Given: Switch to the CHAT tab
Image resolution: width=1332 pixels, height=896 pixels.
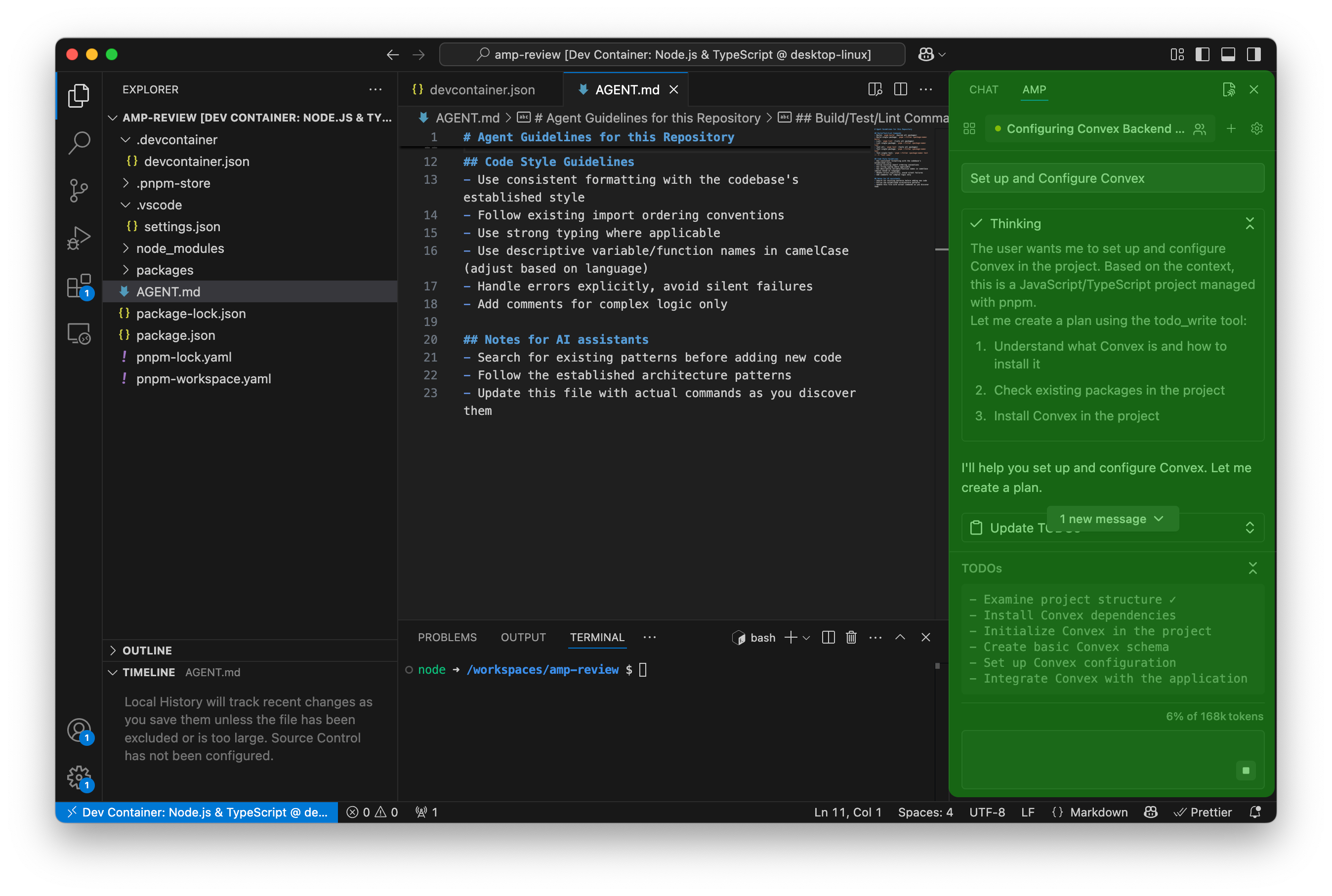Looking at the screenshot, I should pyautogui.click(x=983, y=90).
